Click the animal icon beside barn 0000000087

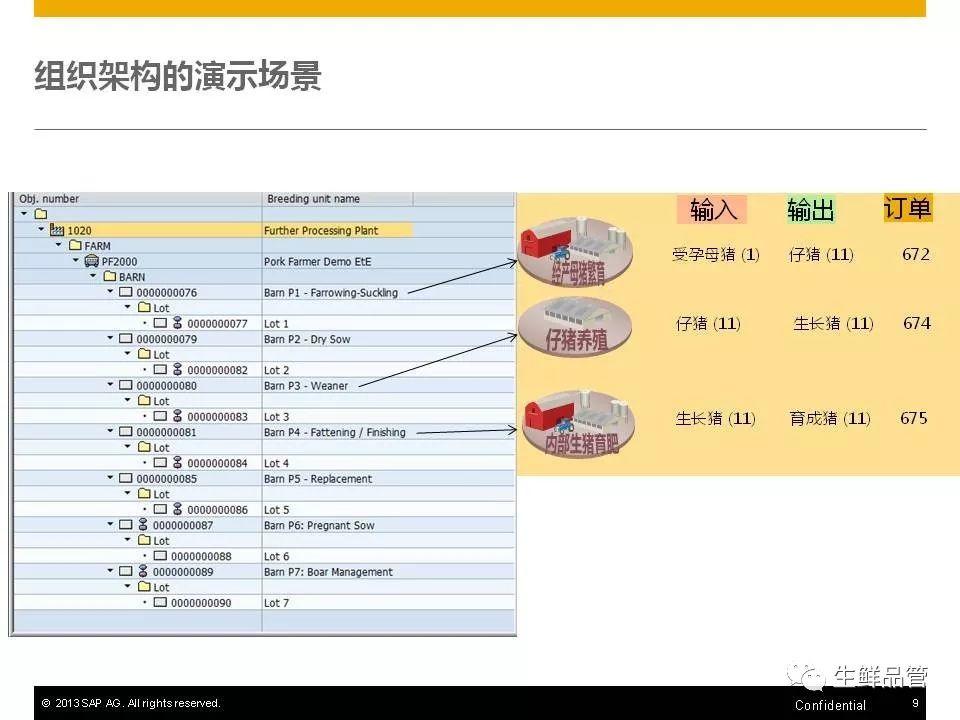click(x=143, y=525)
